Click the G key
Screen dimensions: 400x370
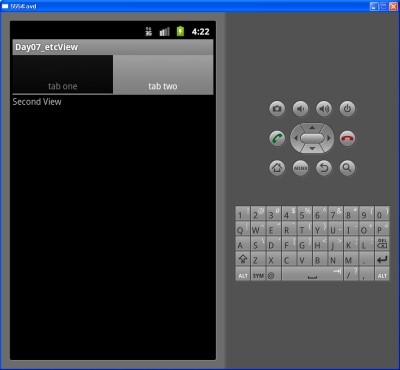tap(304, 244)
